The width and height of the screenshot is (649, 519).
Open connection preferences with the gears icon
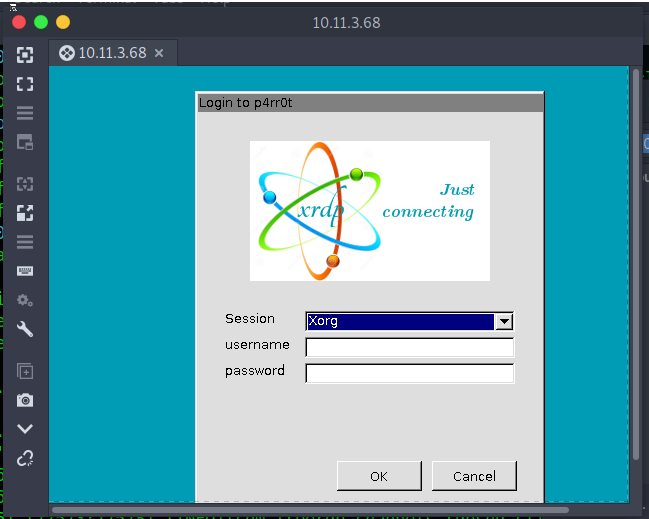pos(25,300)
